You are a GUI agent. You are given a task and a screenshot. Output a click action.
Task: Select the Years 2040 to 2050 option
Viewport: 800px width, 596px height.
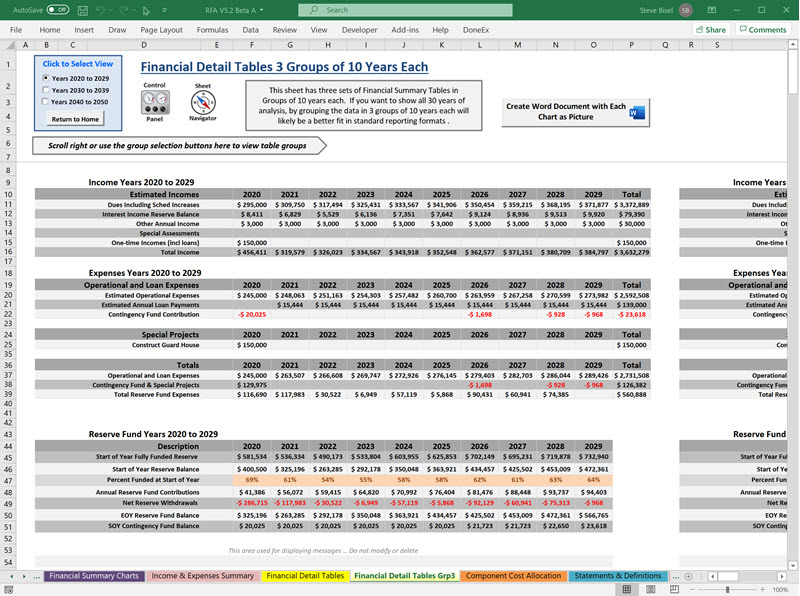pyautogui.click(x=46, y=102)
